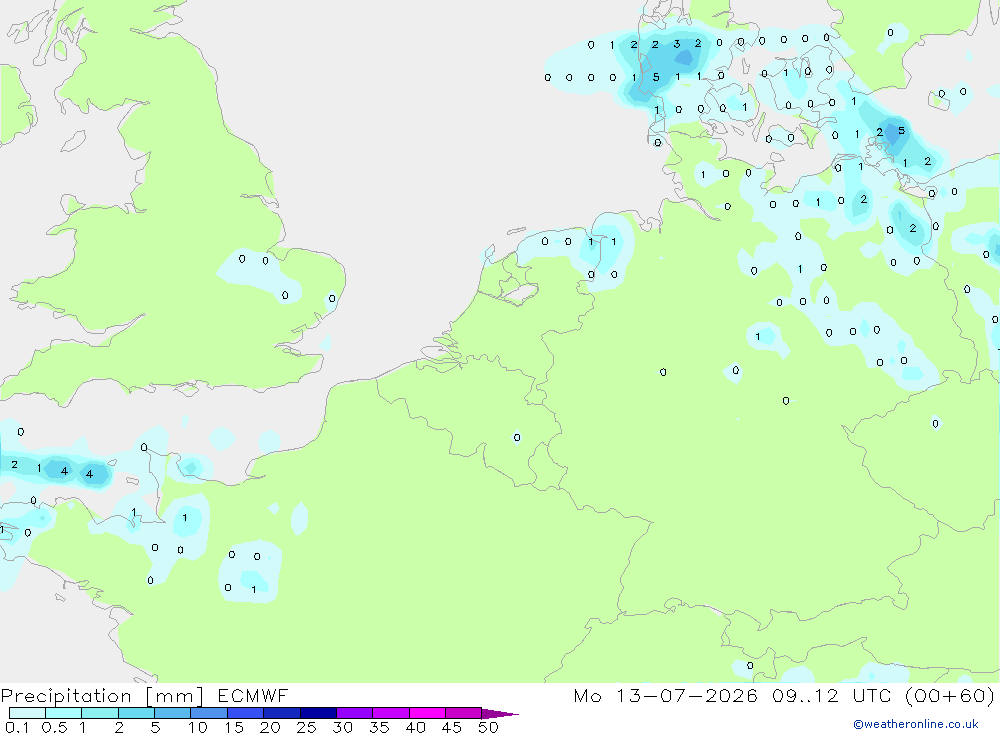Pick the purple 30–35 mm legend swatch
Image resolution: width=1000 pixels, height=733 pixels.
(x=355, y=713)
